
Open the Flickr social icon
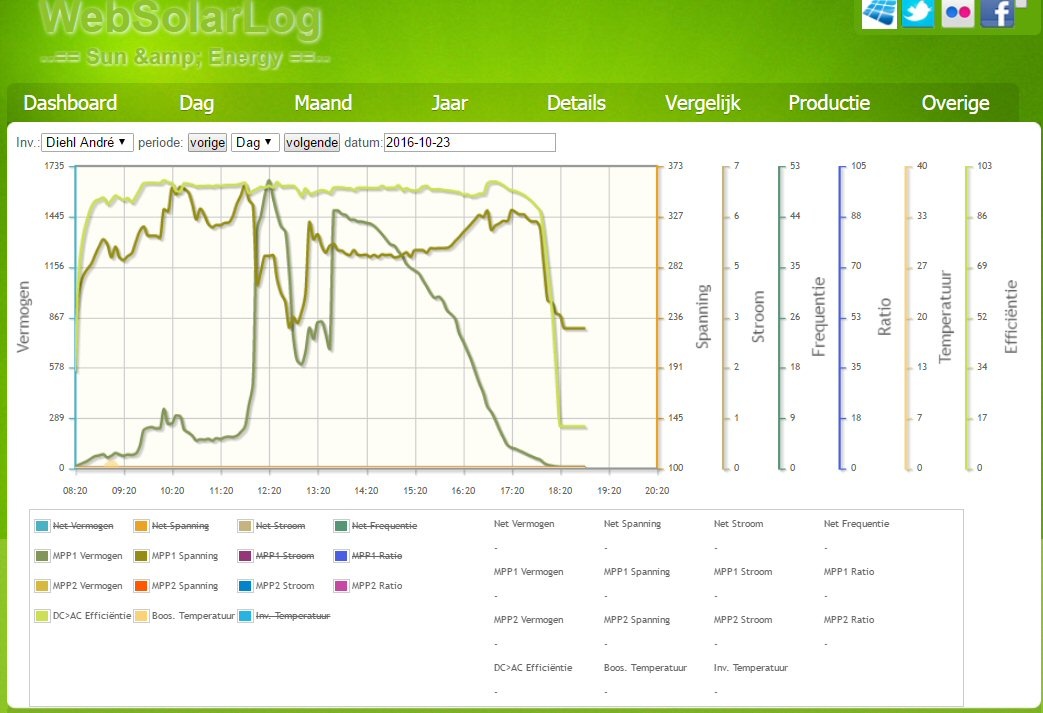coord(958,13)
